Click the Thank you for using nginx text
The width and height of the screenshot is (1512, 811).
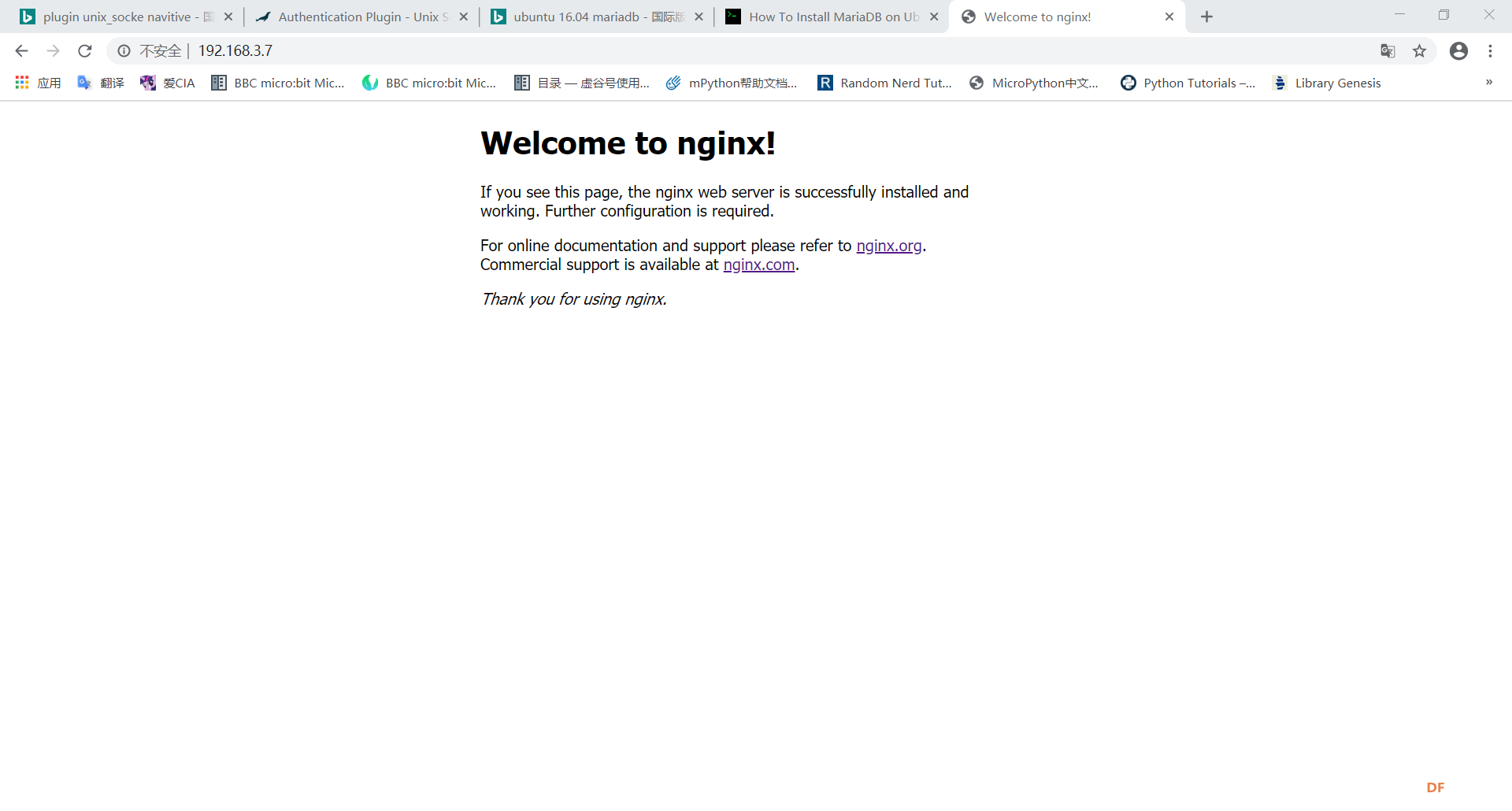(574, 299)
